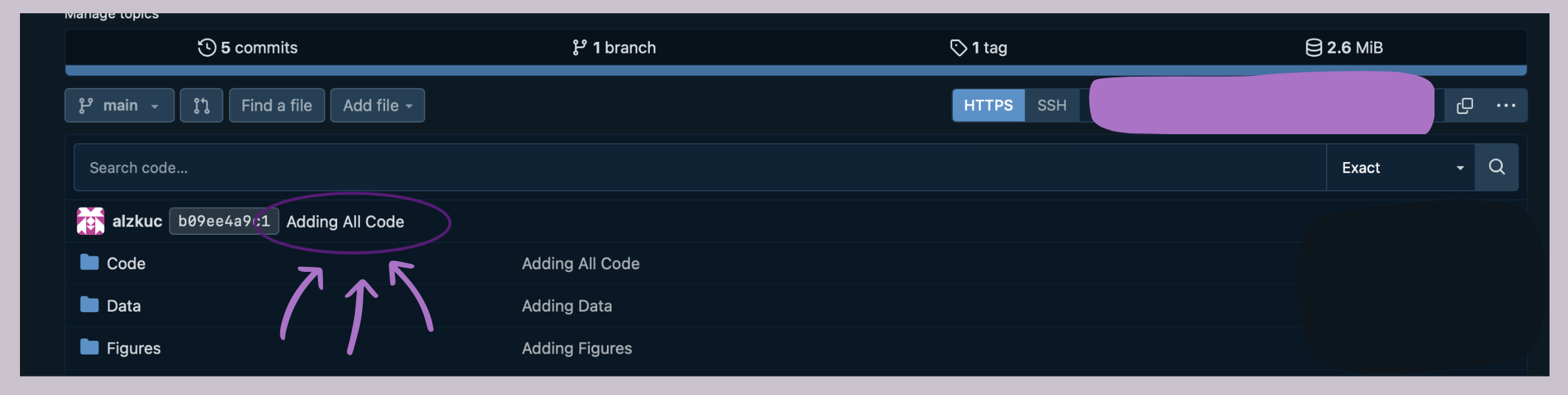1568x395 pixels.
Task: Open the Figures folder
Action: pos(133,348)
